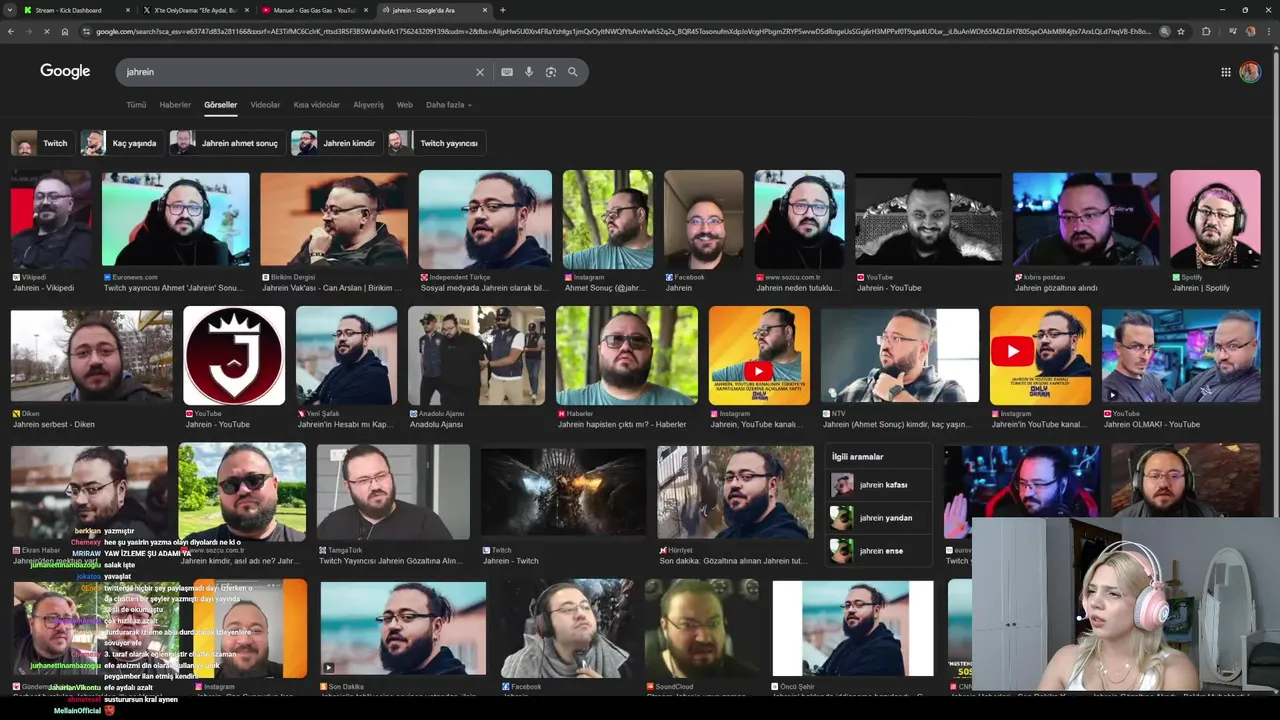Open the page zoom indicator
Image resolution: width=1280 pixels, height=720 pixels.
[1164, 31]
